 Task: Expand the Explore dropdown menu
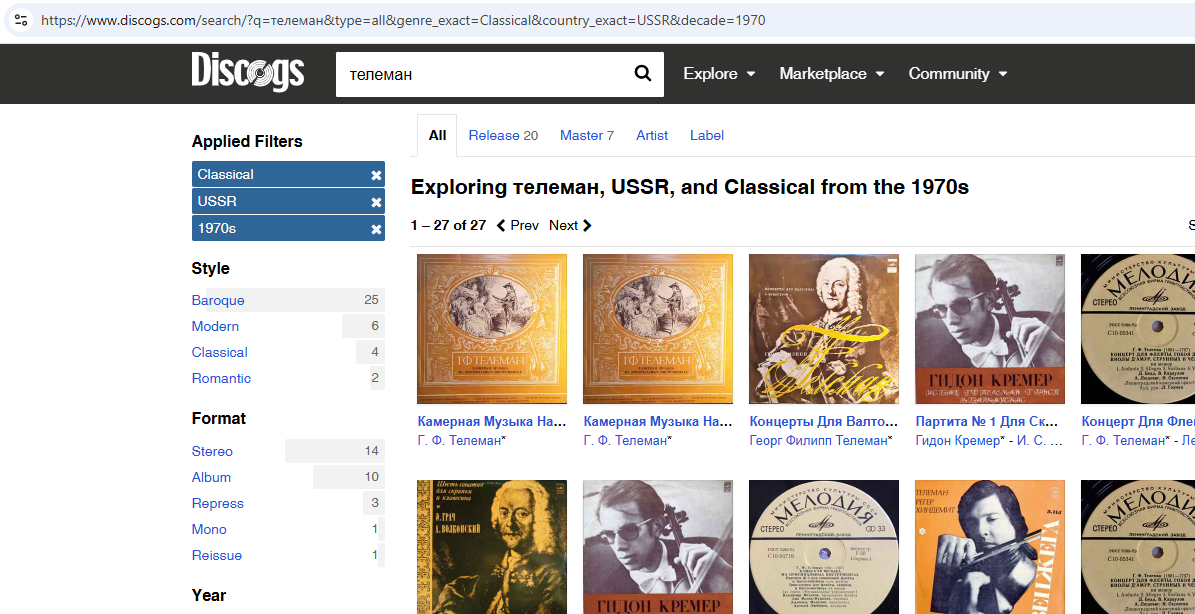point(718,74)
